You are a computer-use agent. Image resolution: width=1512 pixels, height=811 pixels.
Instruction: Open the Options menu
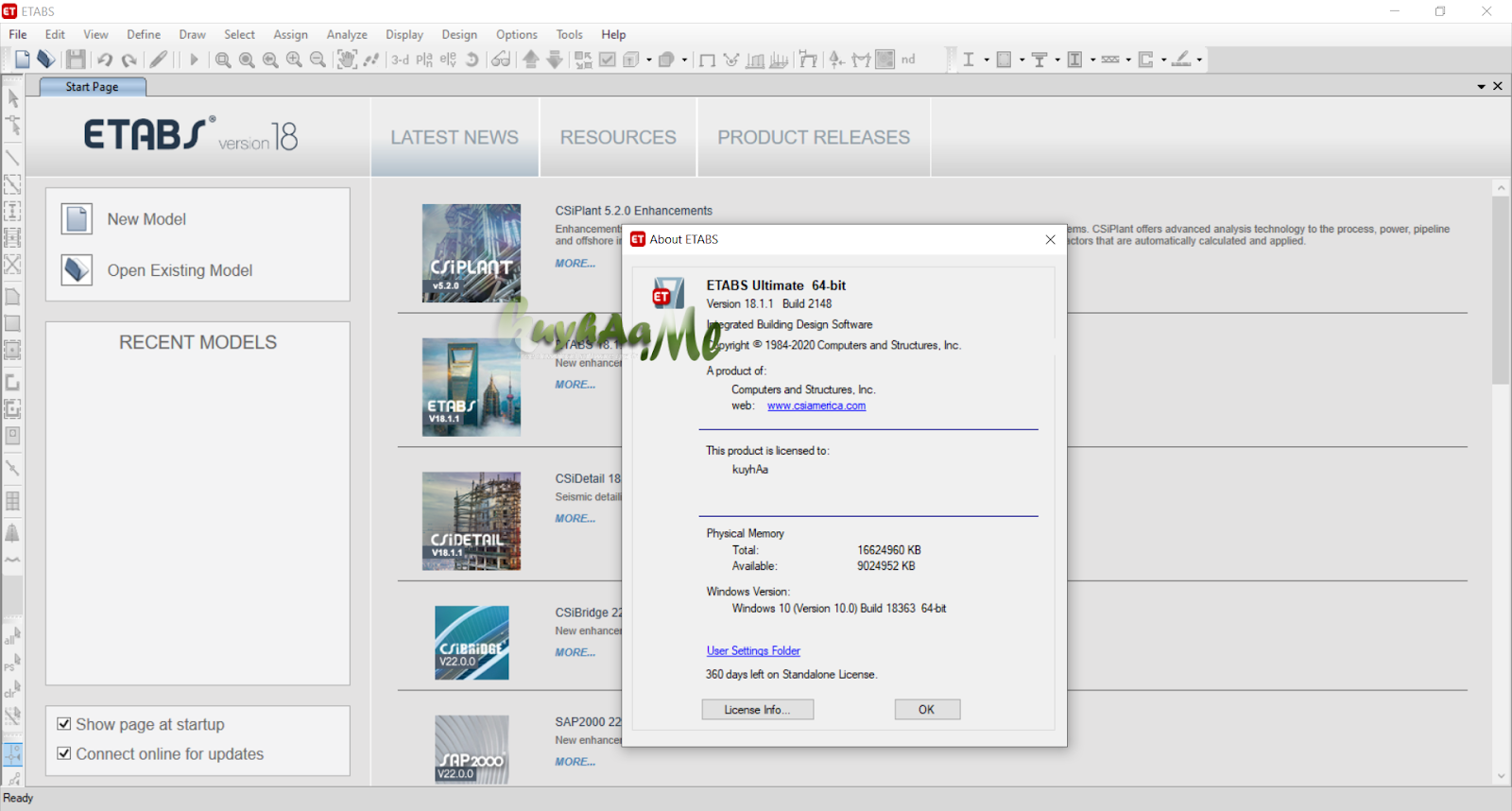(517, 35)
